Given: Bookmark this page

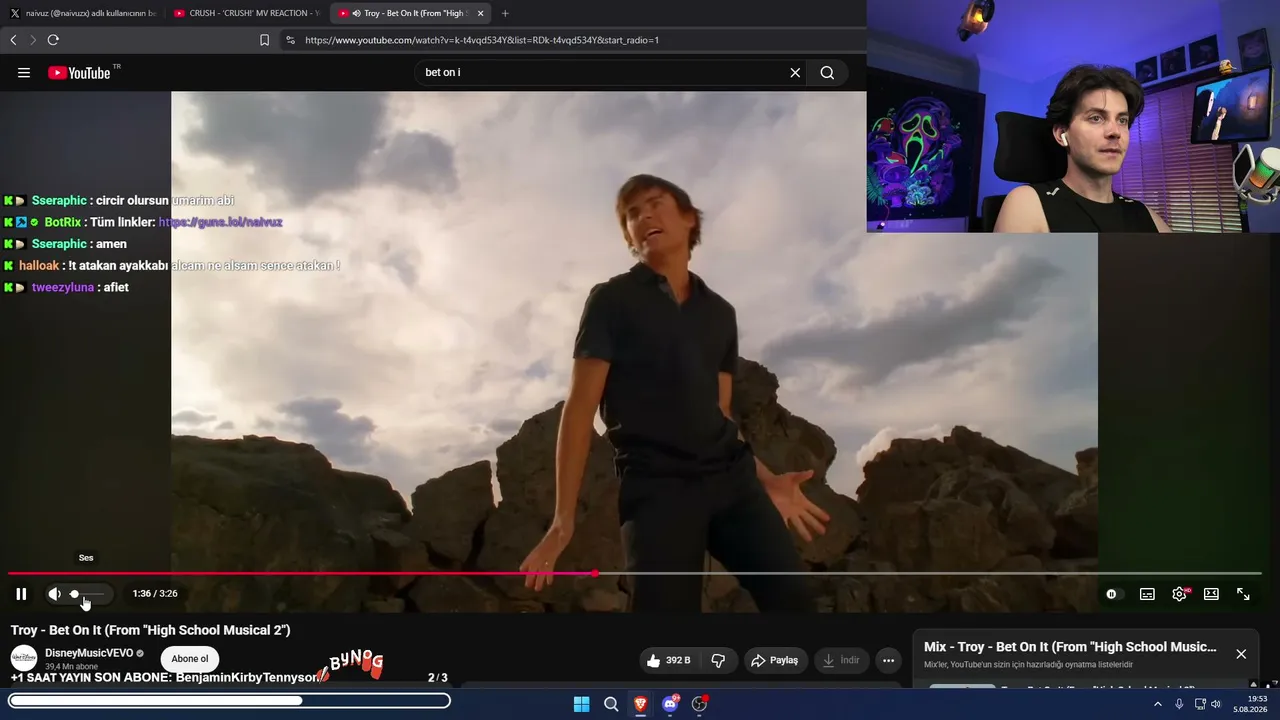Looking at the screenshot, I should [264, 40].
